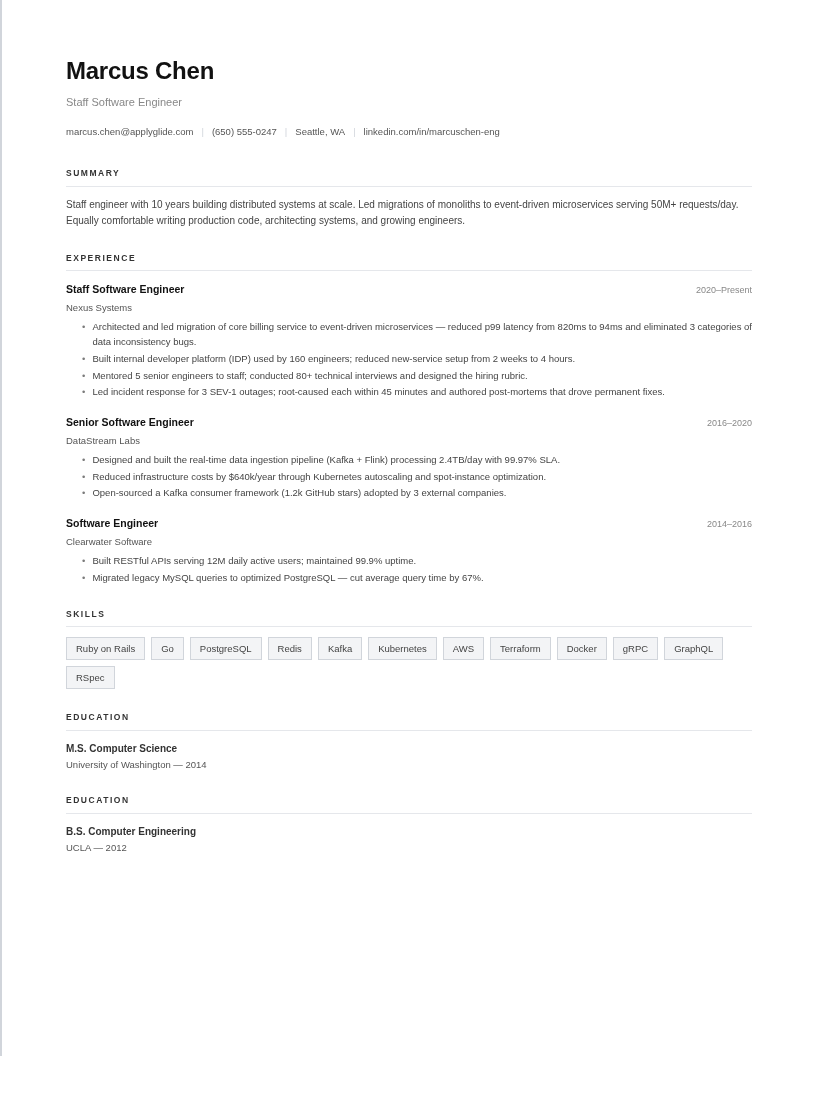Screen dimensions: 816x1100
Task: Click the AWS skill tag
Action: pyautogui.click(x=463, y=649)
